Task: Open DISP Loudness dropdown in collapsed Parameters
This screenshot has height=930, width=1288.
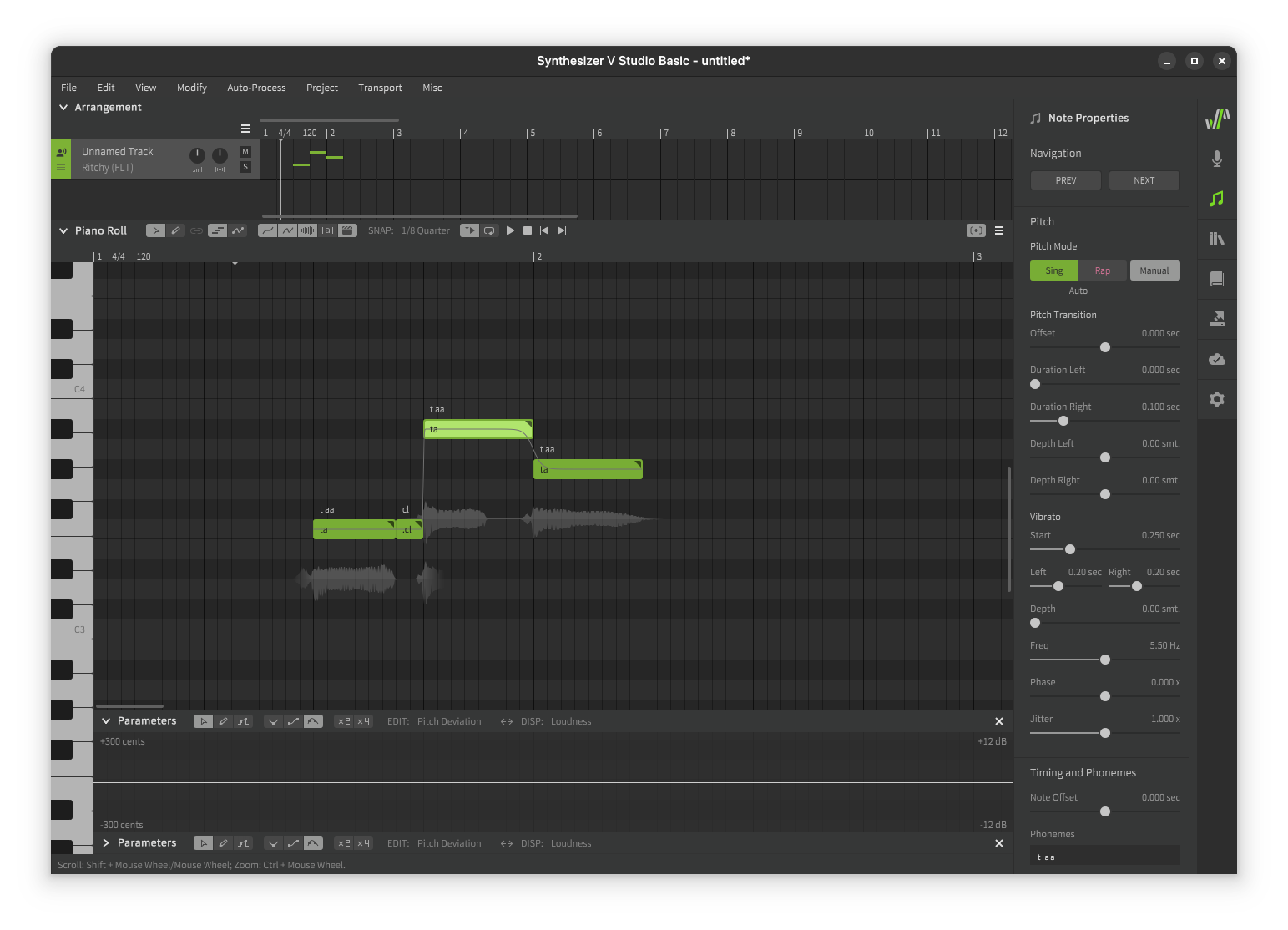Action: (x=571, y=843)
